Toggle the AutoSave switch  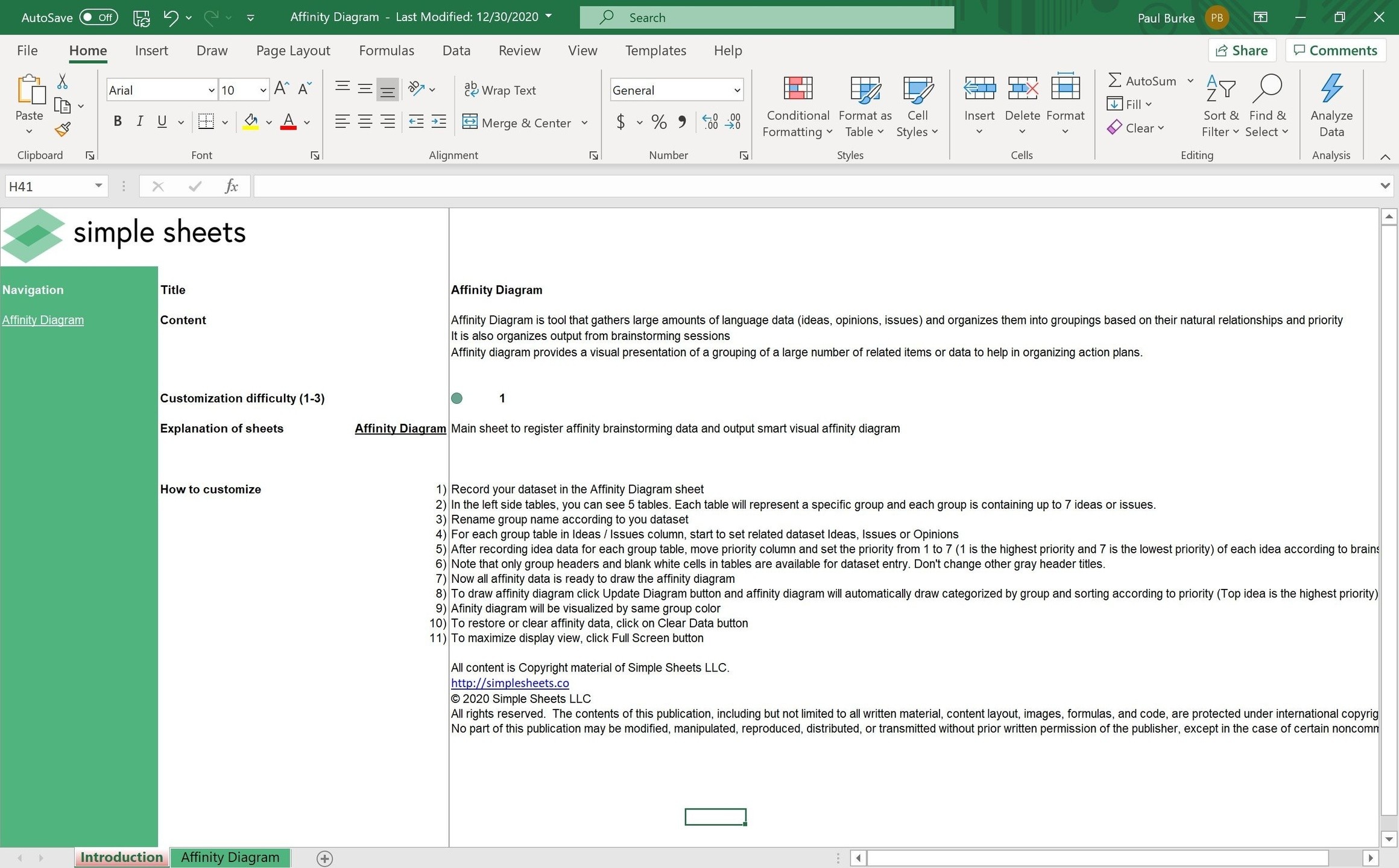pyautogui.click(x=98, y=17)
